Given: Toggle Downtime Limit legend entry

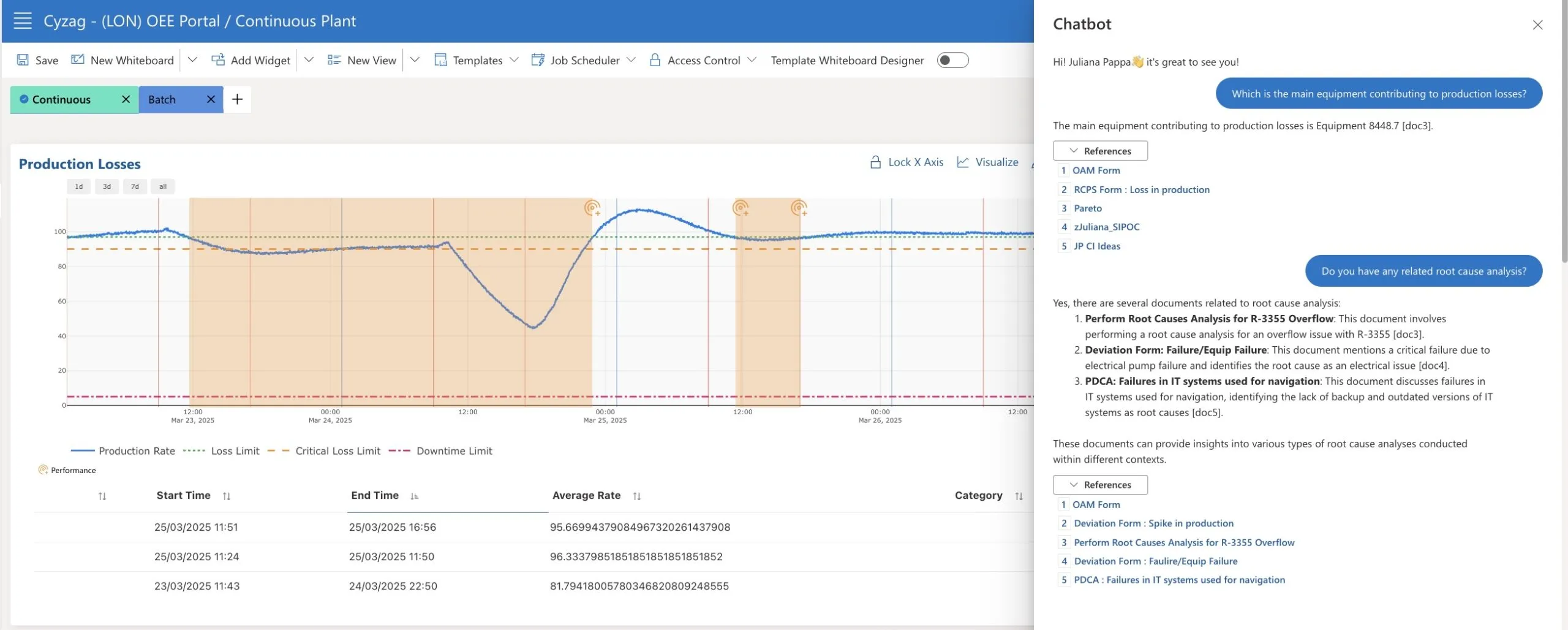Looking at the screenshot, I should (440, 451).
